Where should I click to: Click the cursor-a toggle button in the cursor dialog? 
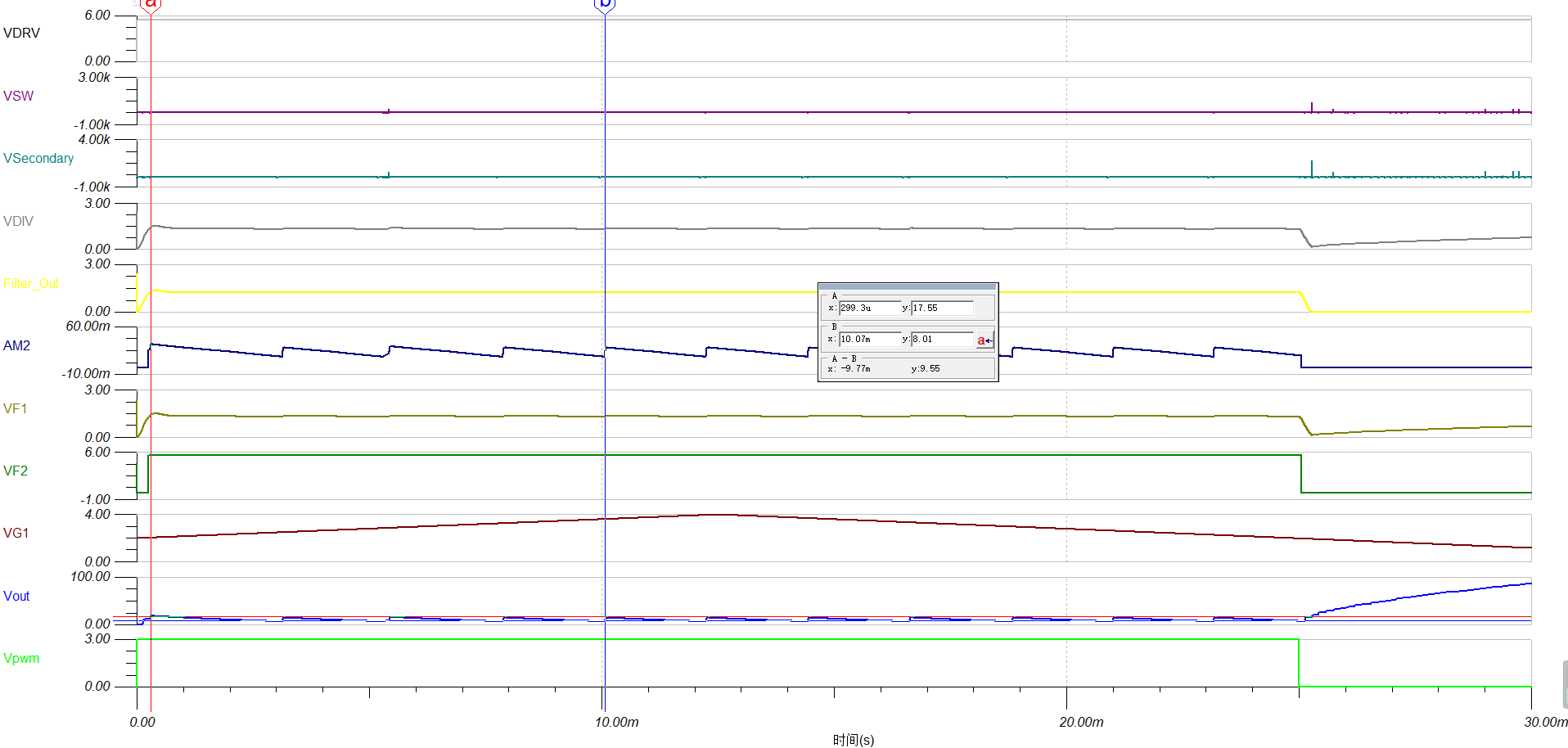pyautogui.click(x=985, y=340)
